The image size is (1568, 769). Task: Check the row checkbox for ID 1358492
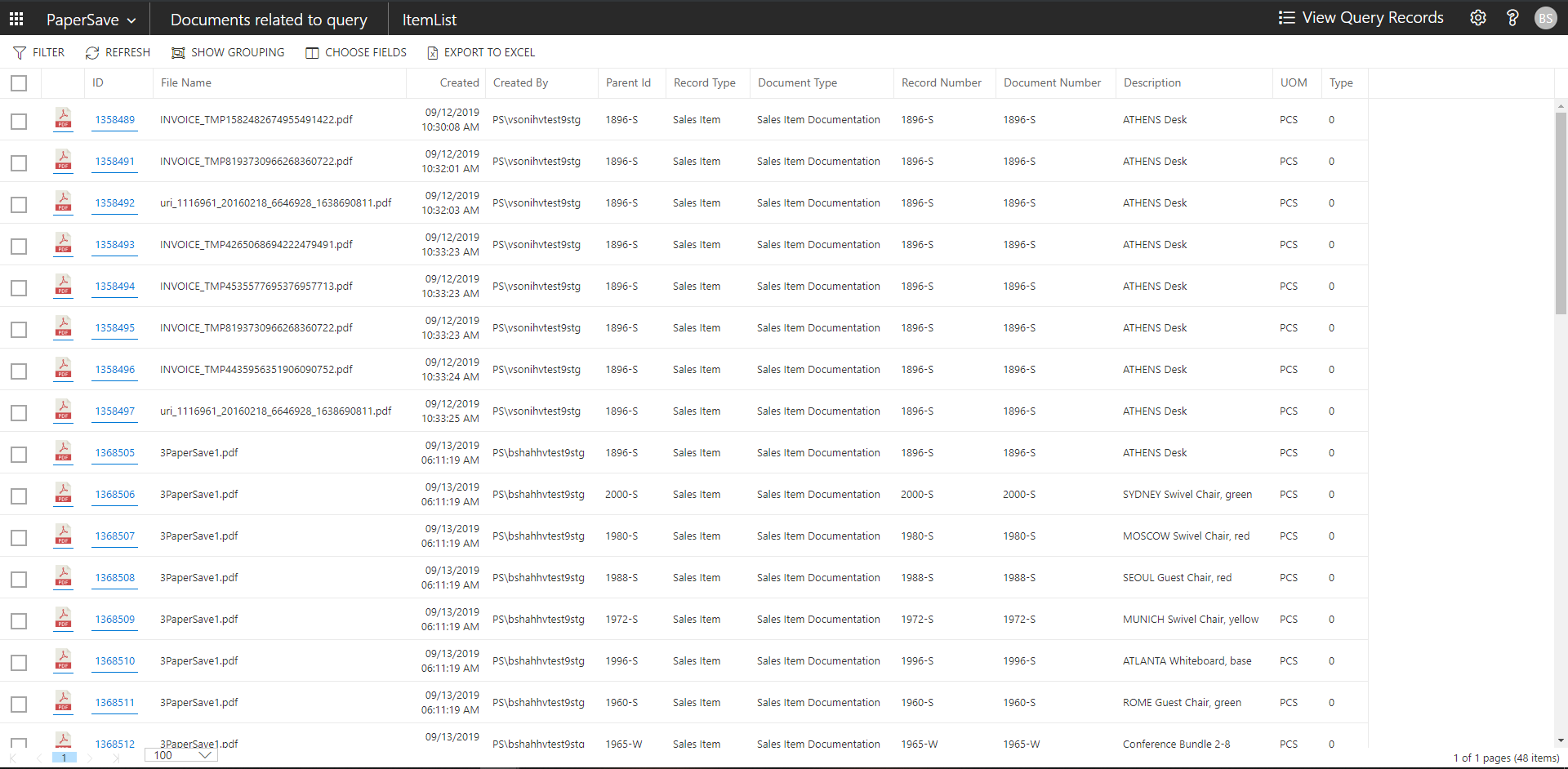point(19,204)
